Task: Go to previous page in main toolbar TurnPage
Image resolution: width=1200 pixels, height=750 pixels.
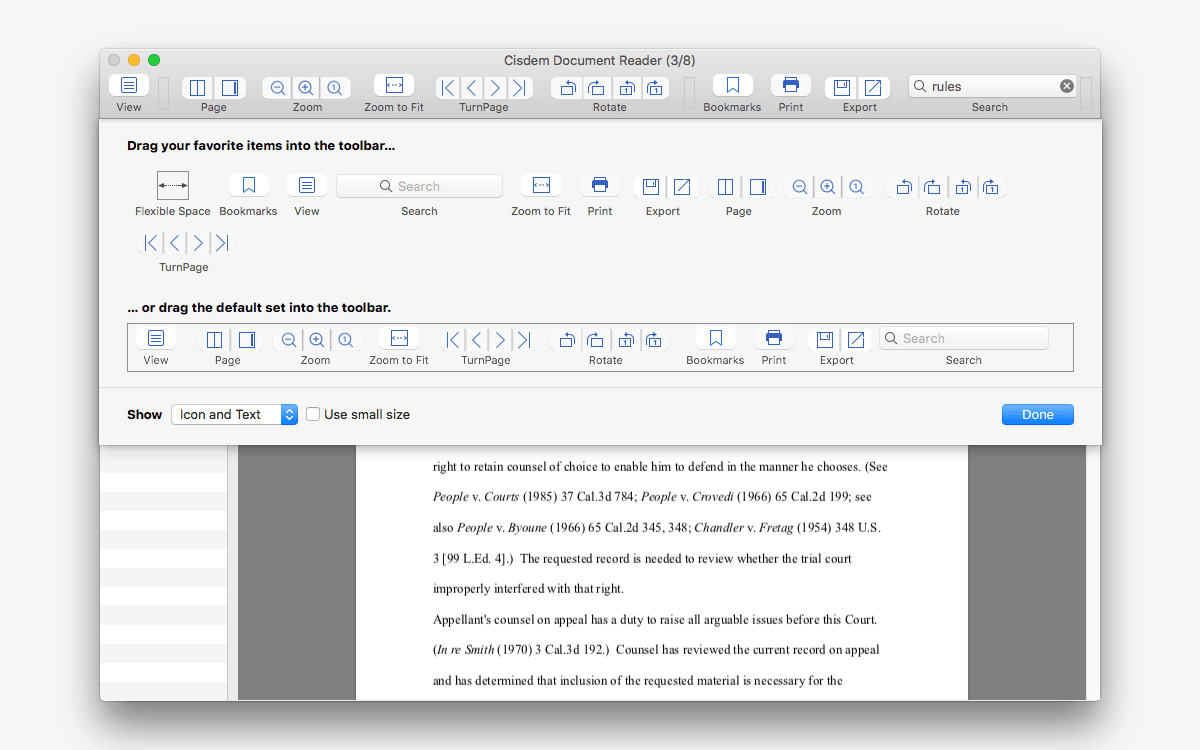Action: 472,88
